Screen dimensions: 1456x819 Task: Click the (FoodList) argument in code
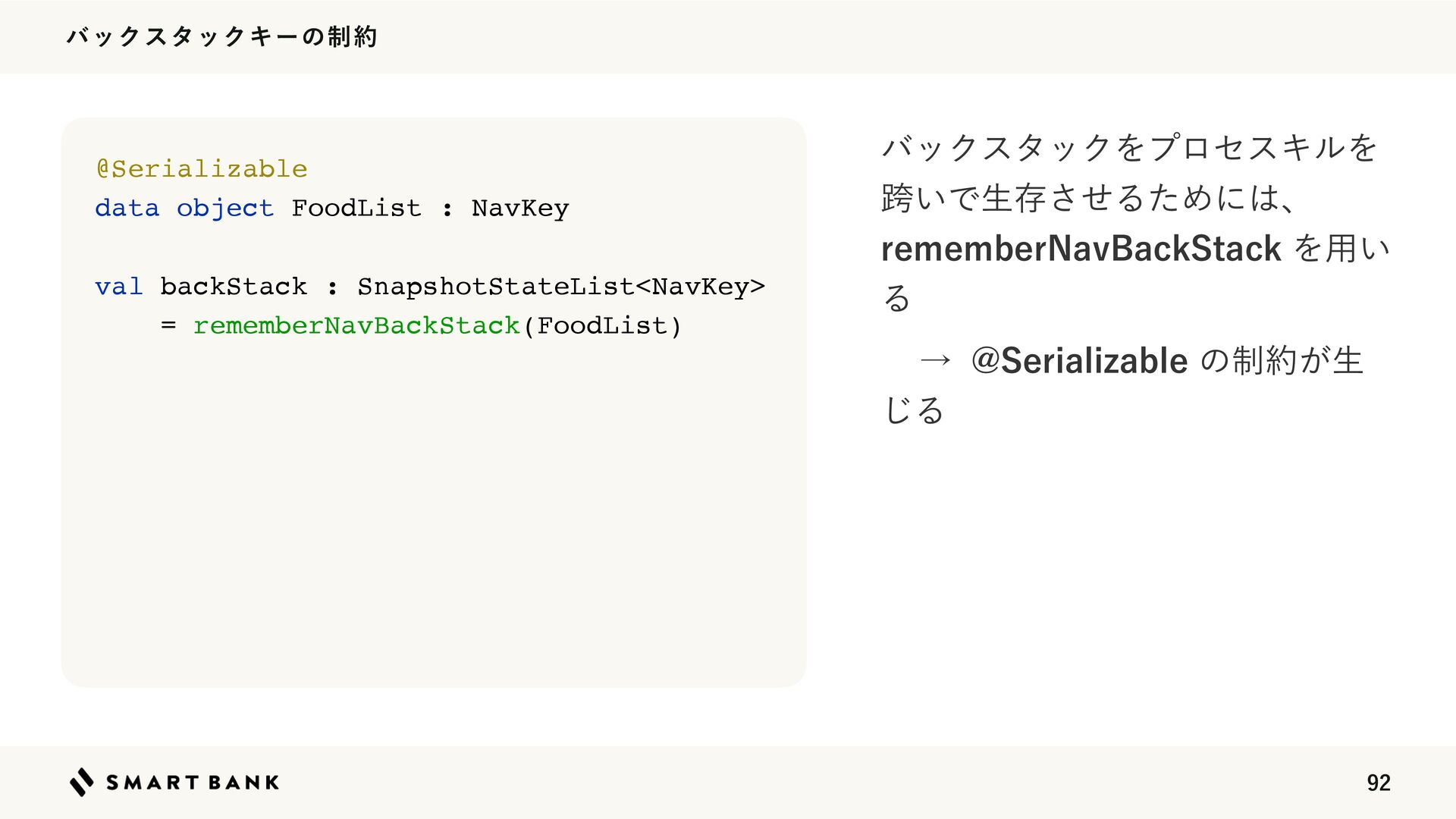pos(603,326)
